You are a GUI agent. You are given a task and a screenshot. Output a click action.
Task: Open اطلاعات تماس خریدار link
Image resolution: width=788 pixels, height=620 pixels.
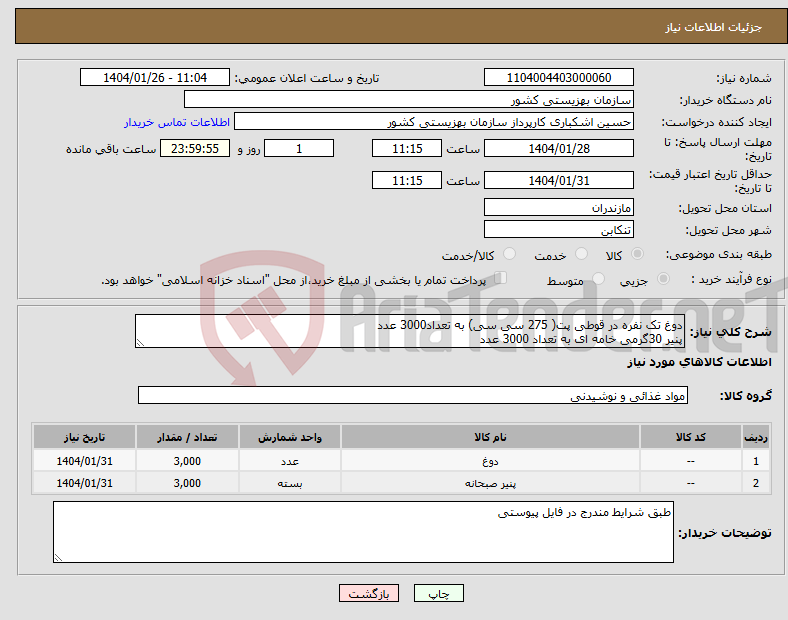click(177, 122)
